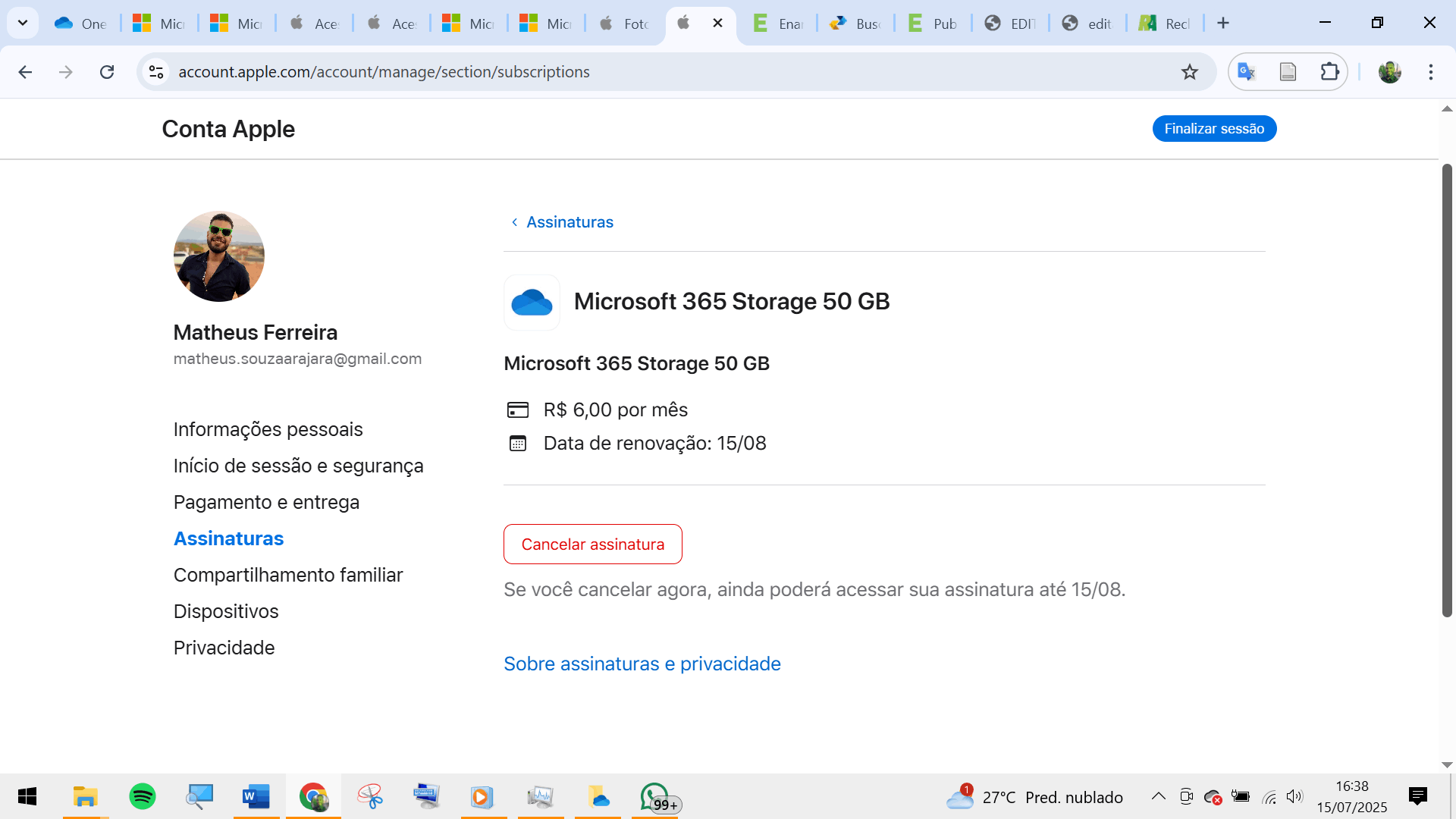Open Chrome profile avatar
The width and height of the screenshot is (1456, 819).
point(1389,72)
